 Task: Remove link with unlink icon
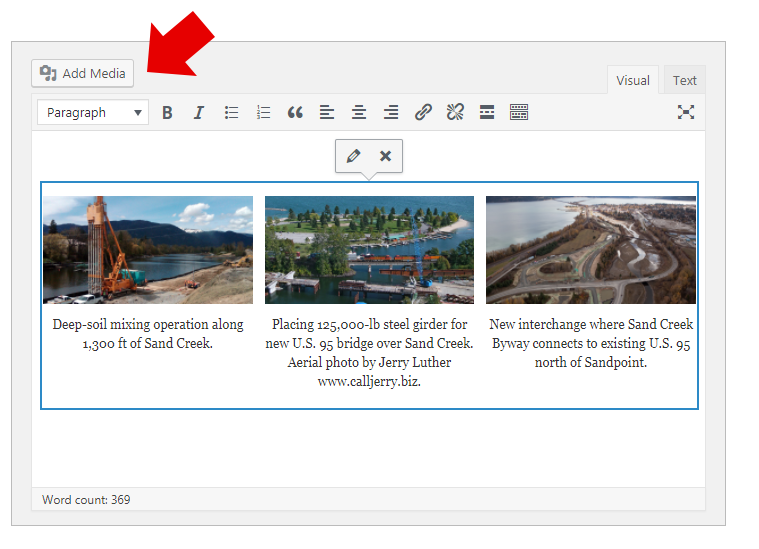tap(455, 112)
